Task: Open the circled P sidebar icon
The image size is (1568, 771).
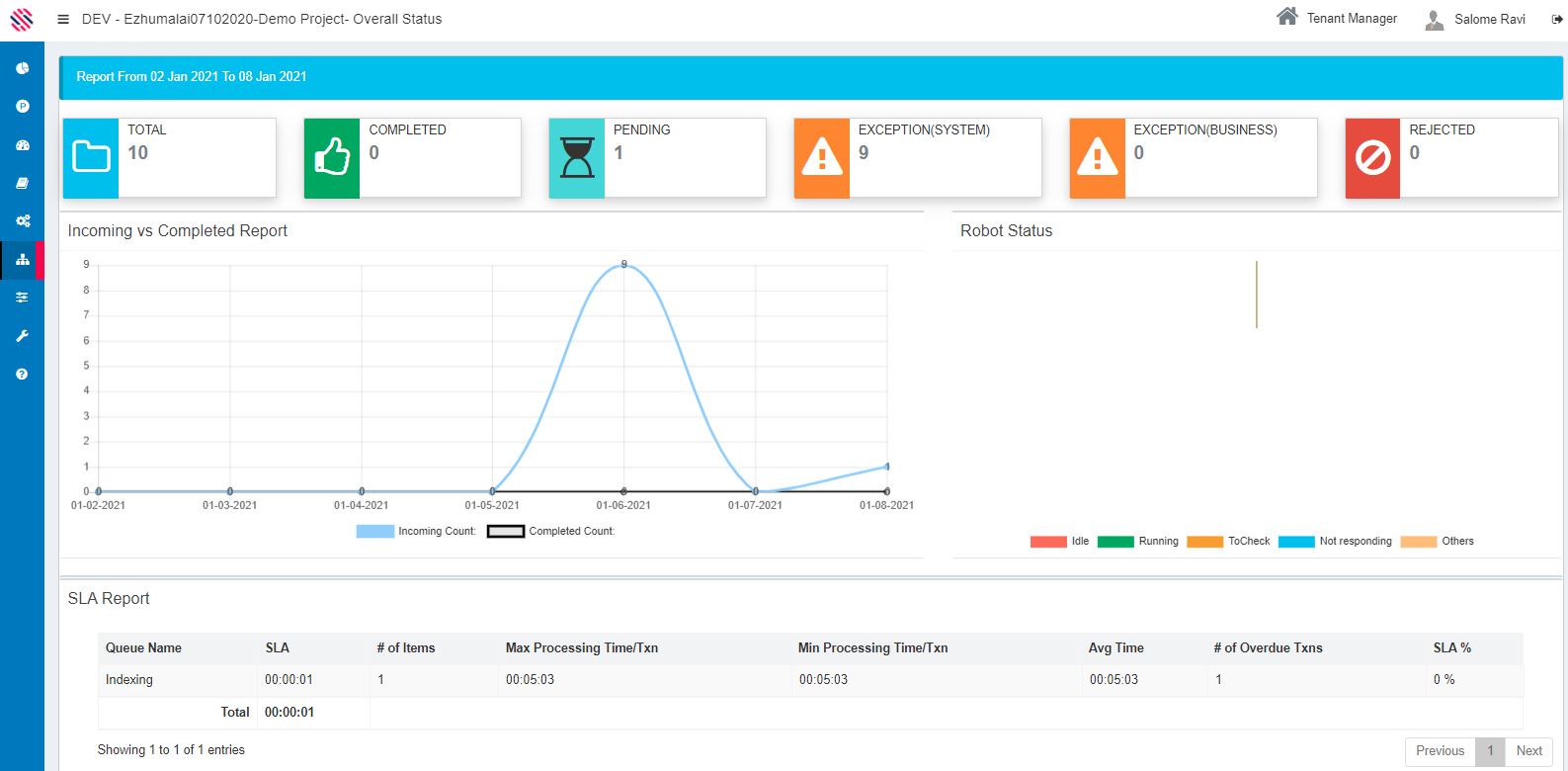Action: pyautogui.click(x=22, y=106)
